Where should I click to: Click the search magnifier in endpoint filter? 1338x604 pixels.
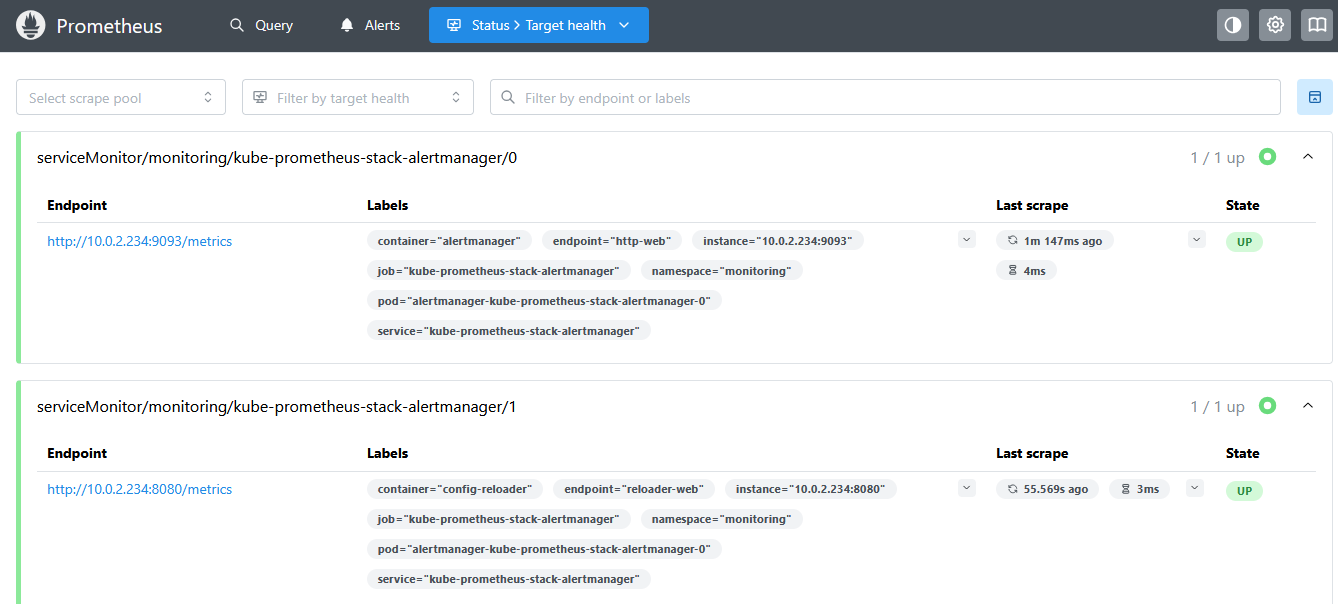click(x=508, y=97)
